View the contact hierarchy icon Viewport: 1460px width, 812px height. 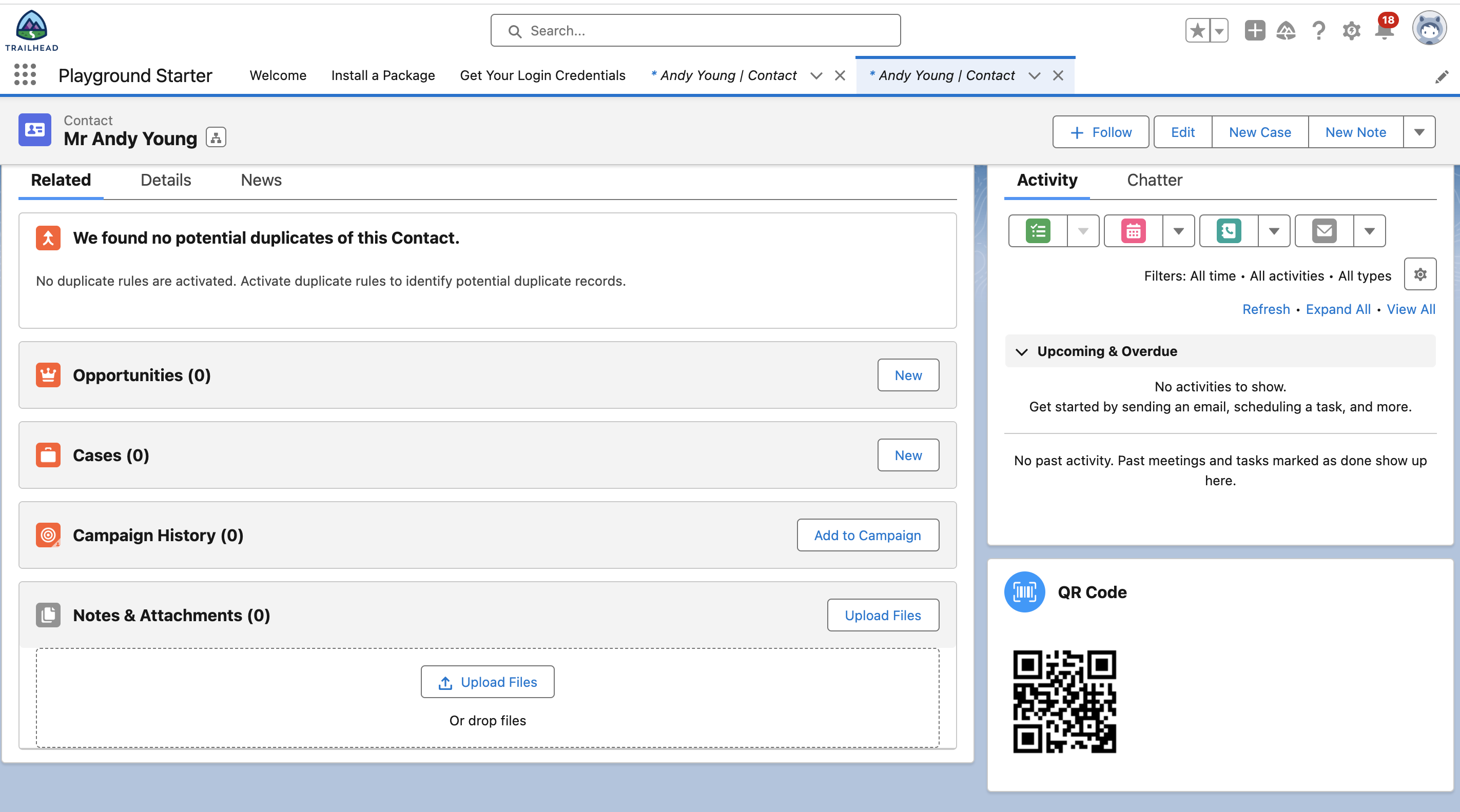click(x=216, y=137)
